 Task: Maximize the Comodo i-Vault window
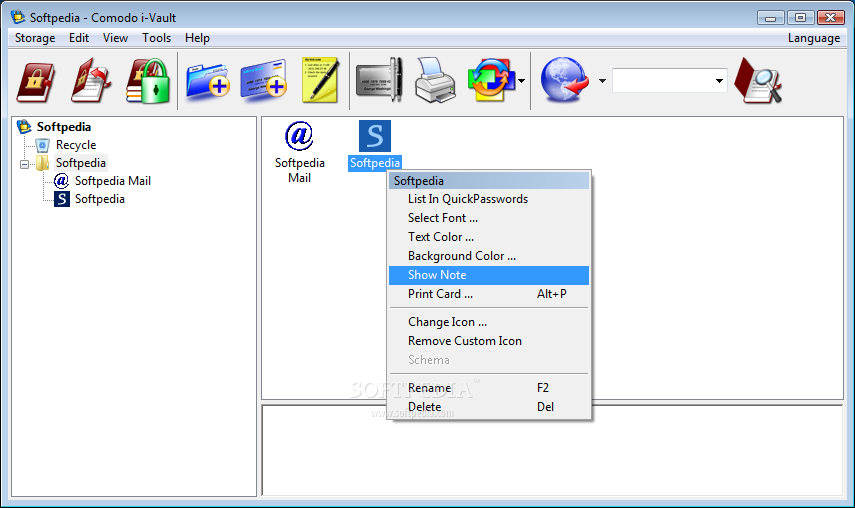pyautogui.click(x=800, y=17)
